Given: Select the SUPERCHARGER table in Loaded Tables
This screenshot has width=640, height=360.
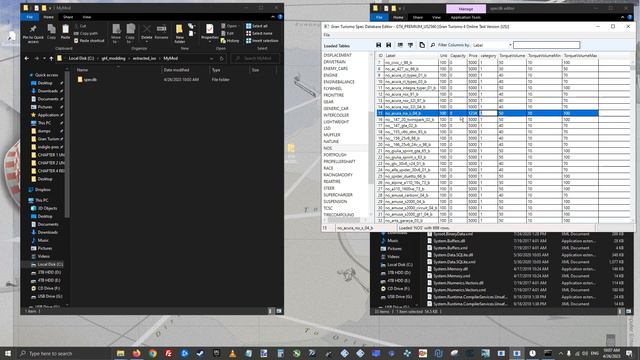Looking at the screenshot, I should (338, 195).
